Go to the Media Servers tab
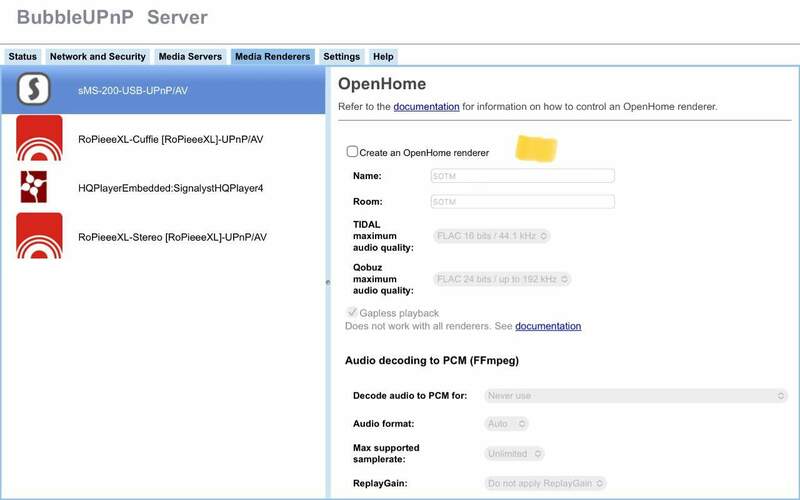 pos(190,57)
